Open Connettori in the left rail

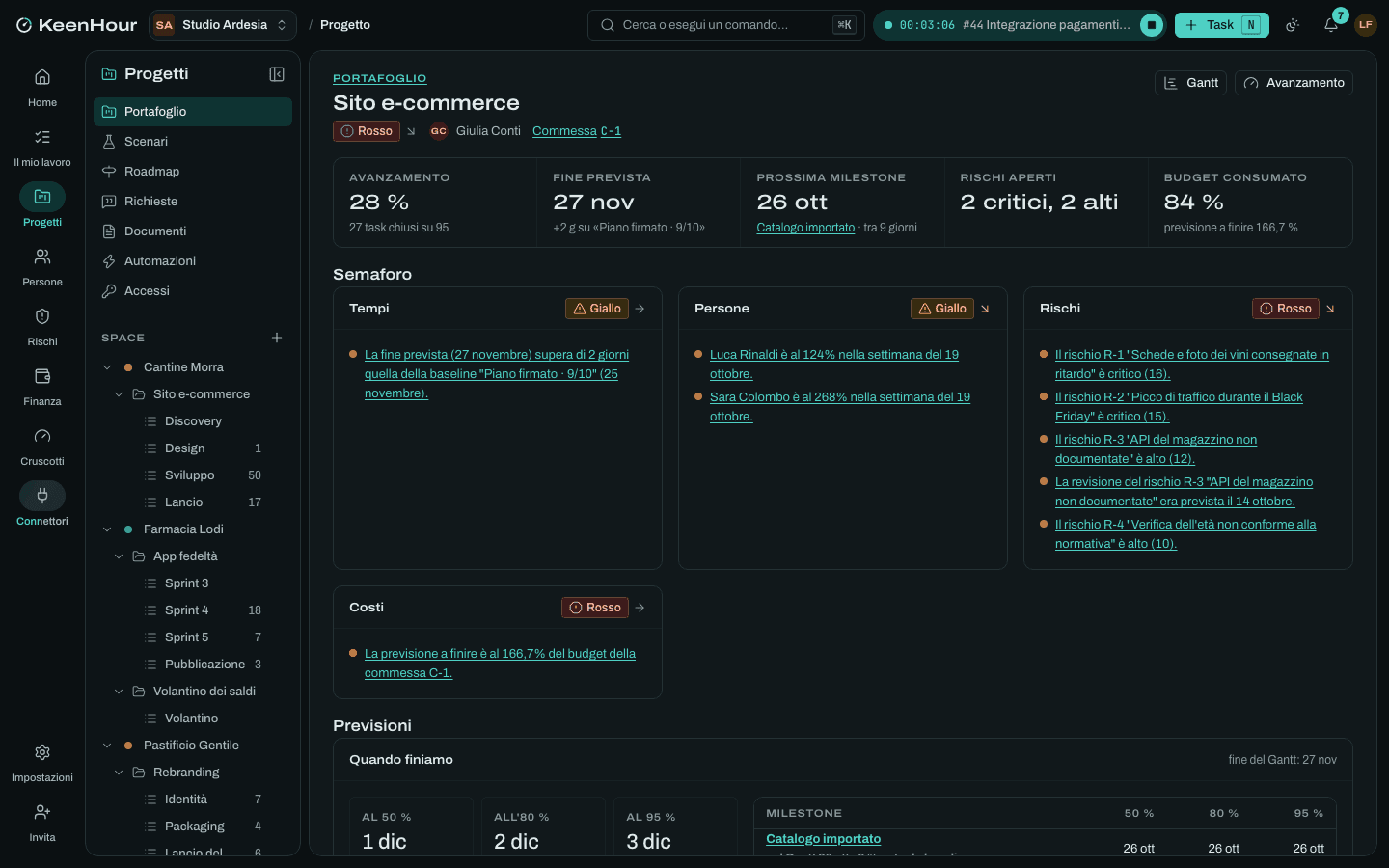[x=42, y=506]
